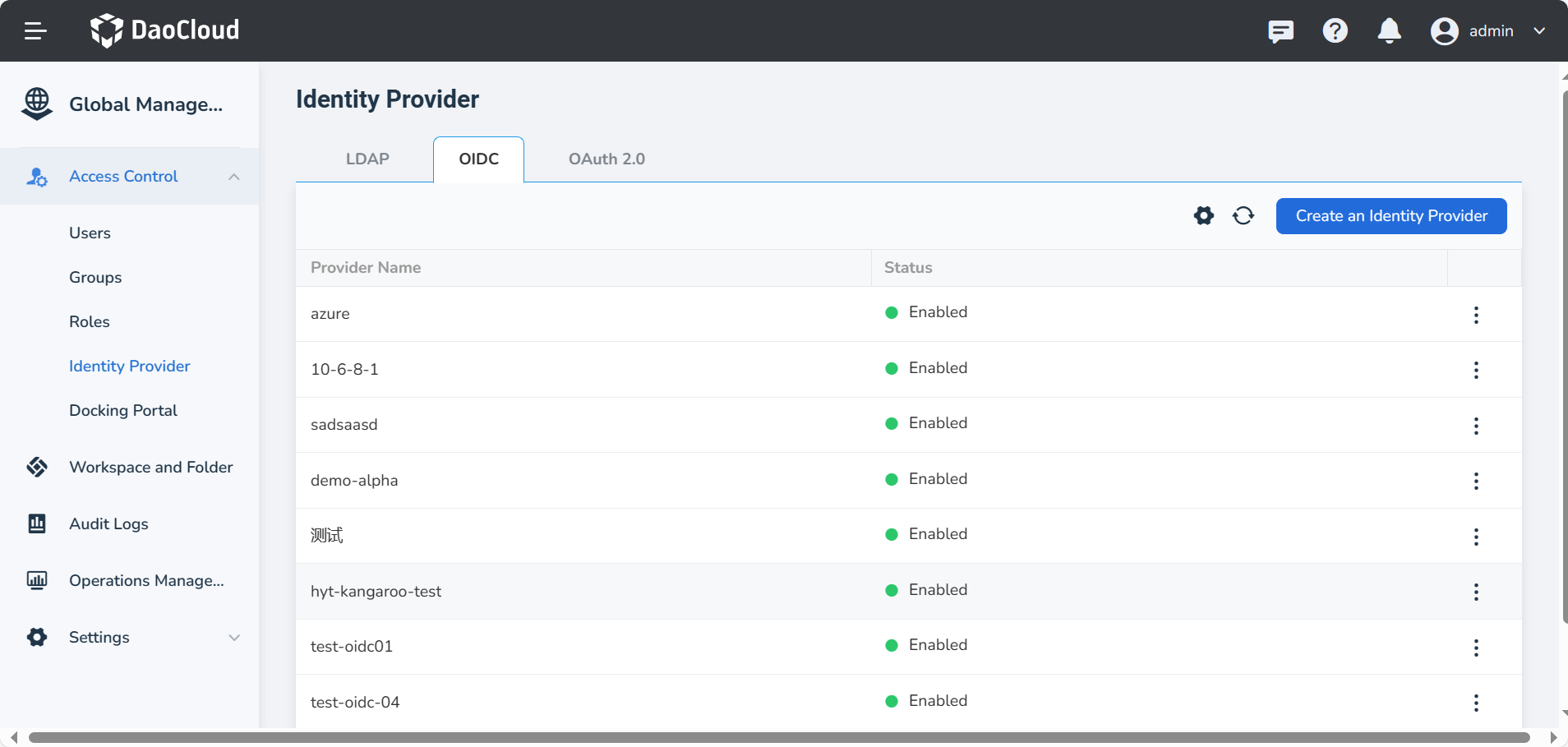Viewport: 1568px width, 747px height.
Task: Open notifications bell
Action: pos(1389,31)
